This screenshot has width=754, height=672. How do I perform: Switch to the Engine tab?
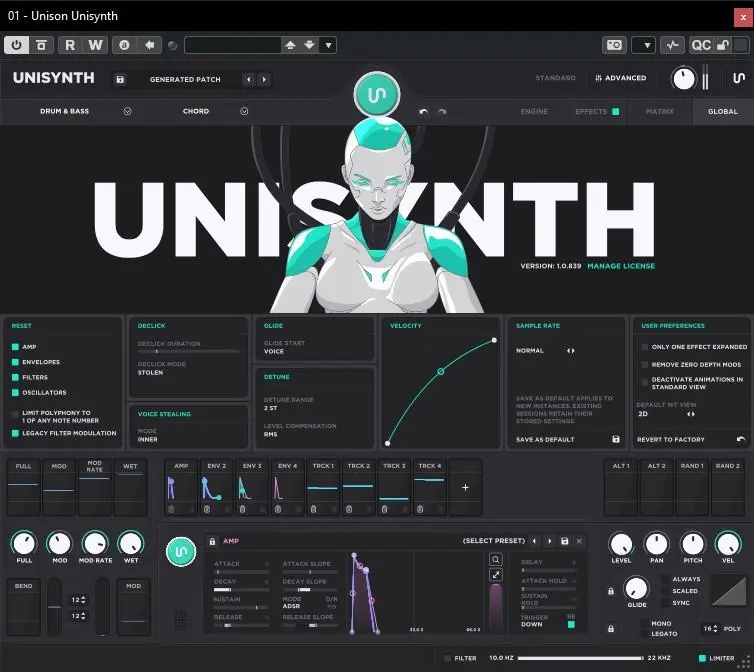(534, 112)
